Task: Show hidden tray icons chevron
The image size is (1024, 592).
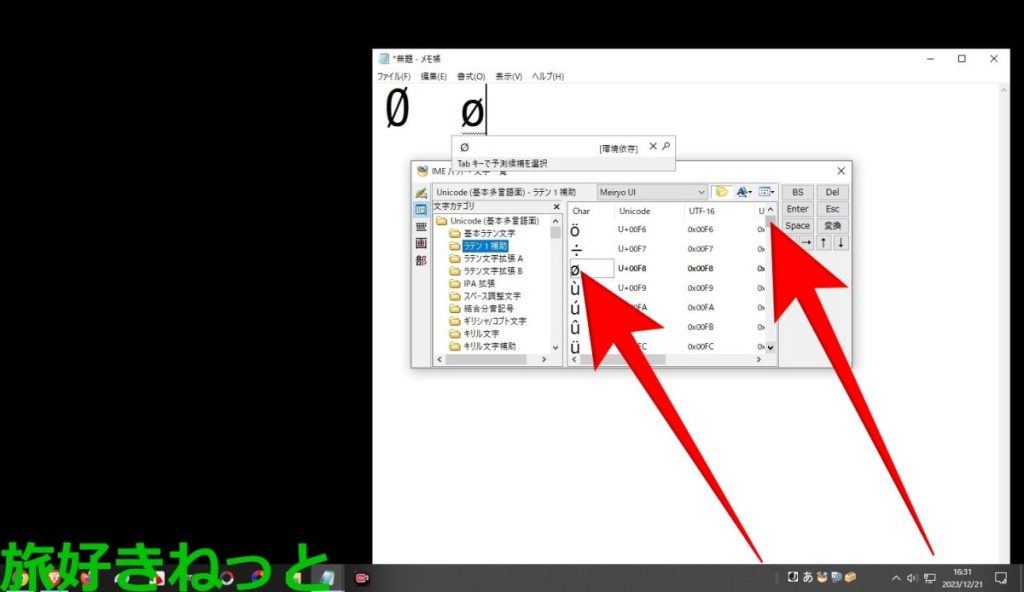Action: [x=896, y=578]
